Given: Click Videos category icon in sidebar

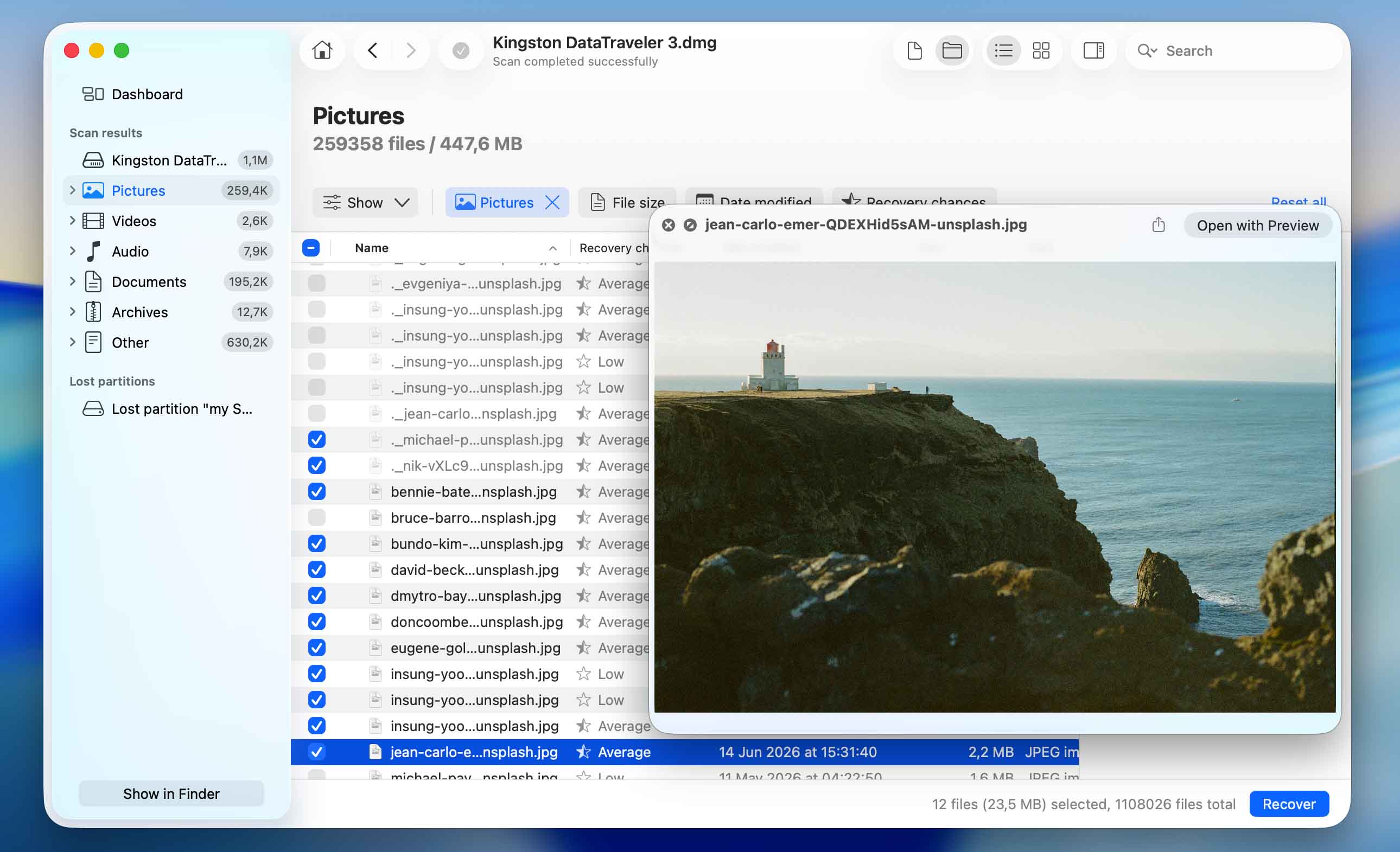Looking at the screenshot, I should pos(93,220).
